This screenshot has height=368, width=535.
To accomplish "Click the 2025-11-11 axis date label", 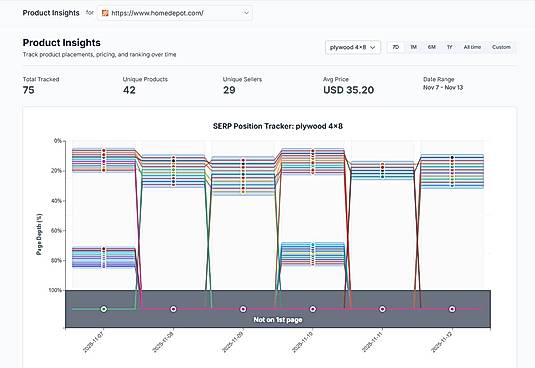I will (372, 342).
